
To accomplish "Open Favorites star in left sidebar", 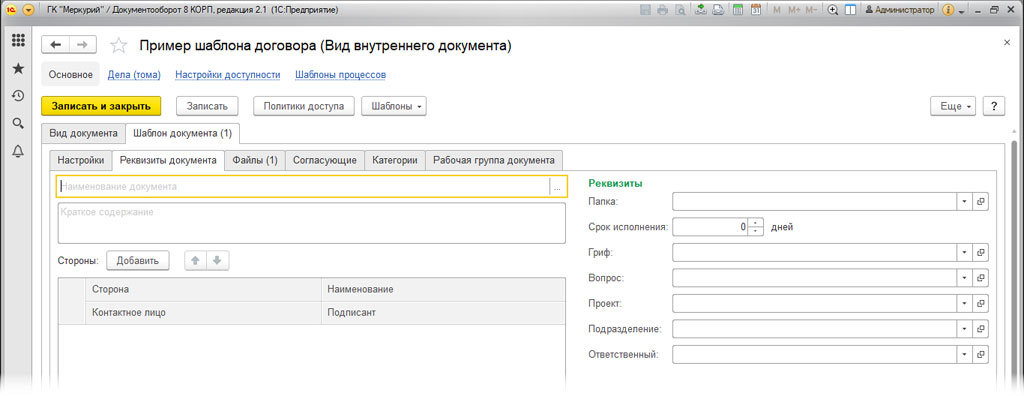I will coord(18,69).
